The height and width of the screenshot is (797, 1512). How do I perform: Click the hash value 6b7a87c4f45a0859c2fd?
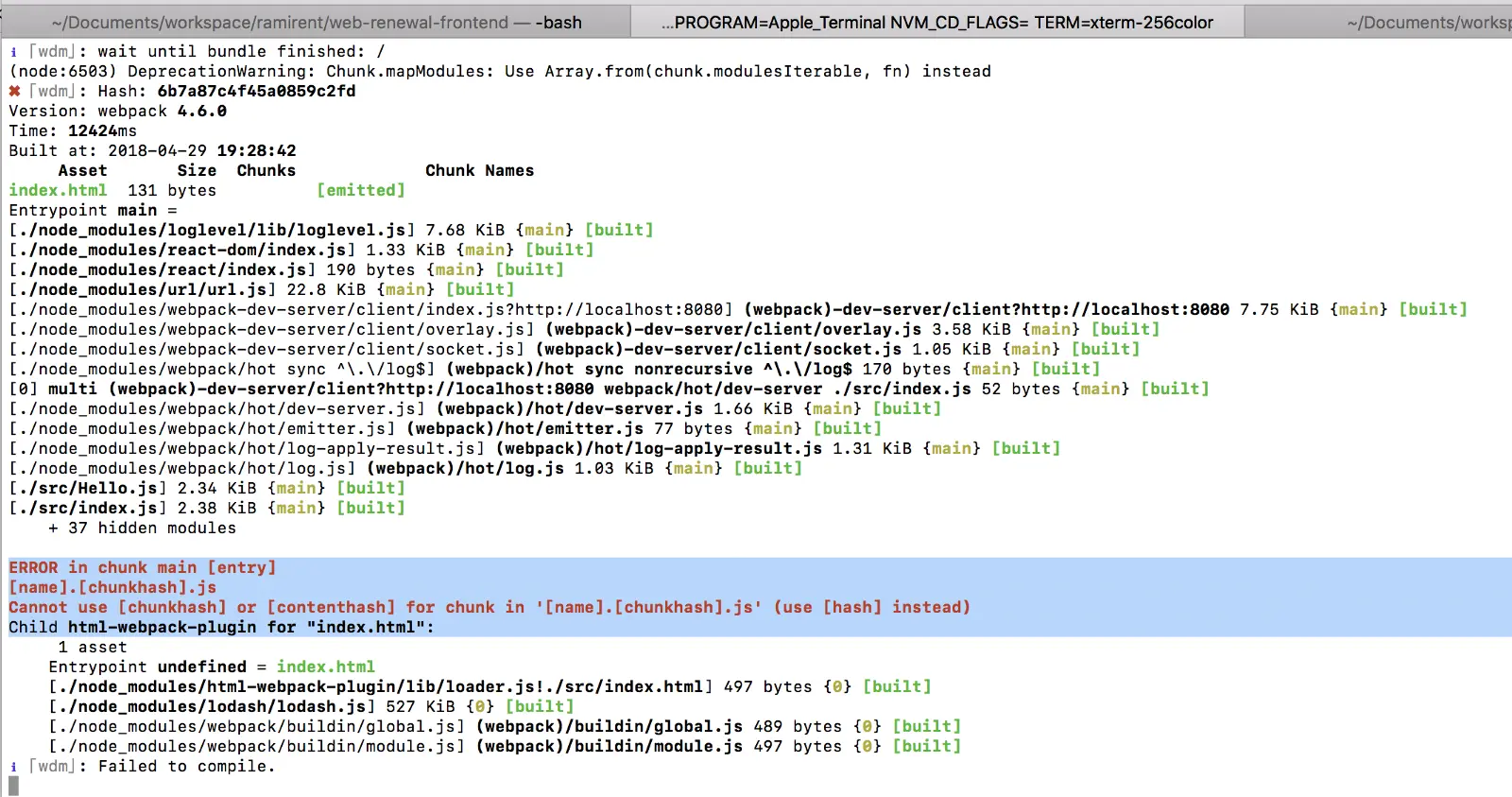tap(256, 91)
